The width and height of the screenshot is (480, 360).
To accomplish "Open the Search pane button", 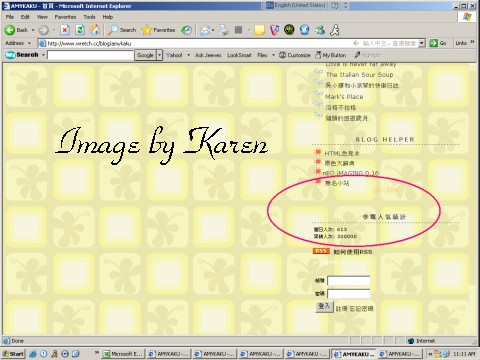I will (122, 30).
